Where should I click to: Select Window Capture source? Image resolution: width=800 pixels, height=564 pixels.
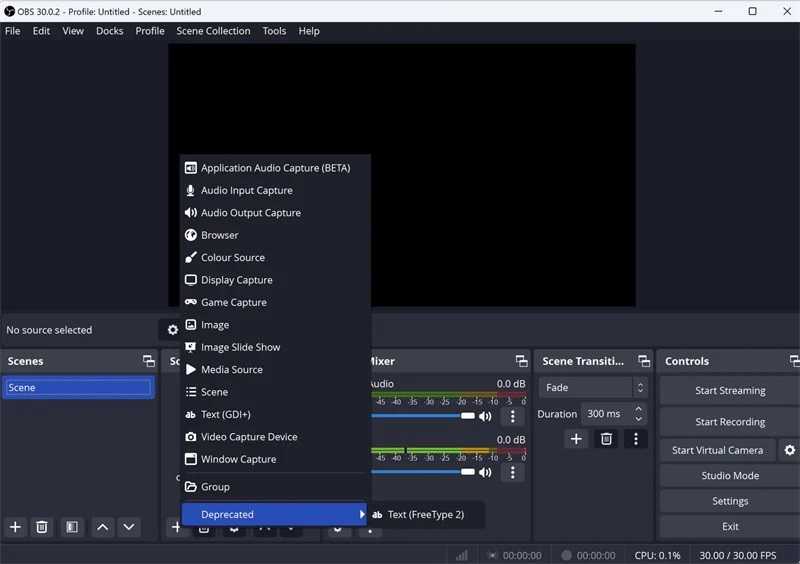tap(274, 459)
